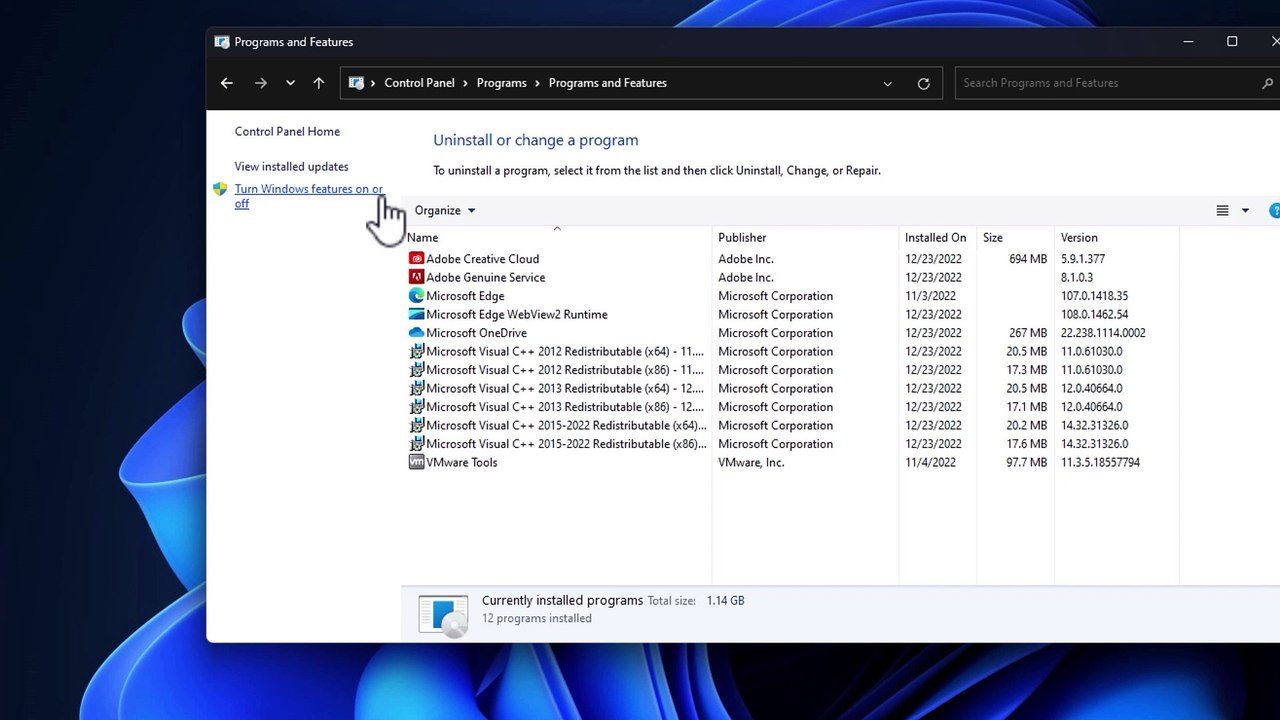Select Visual C++ 2013 x64 installer icon
The height and width of the screenshot is (720, 1280).
[416, 388]
